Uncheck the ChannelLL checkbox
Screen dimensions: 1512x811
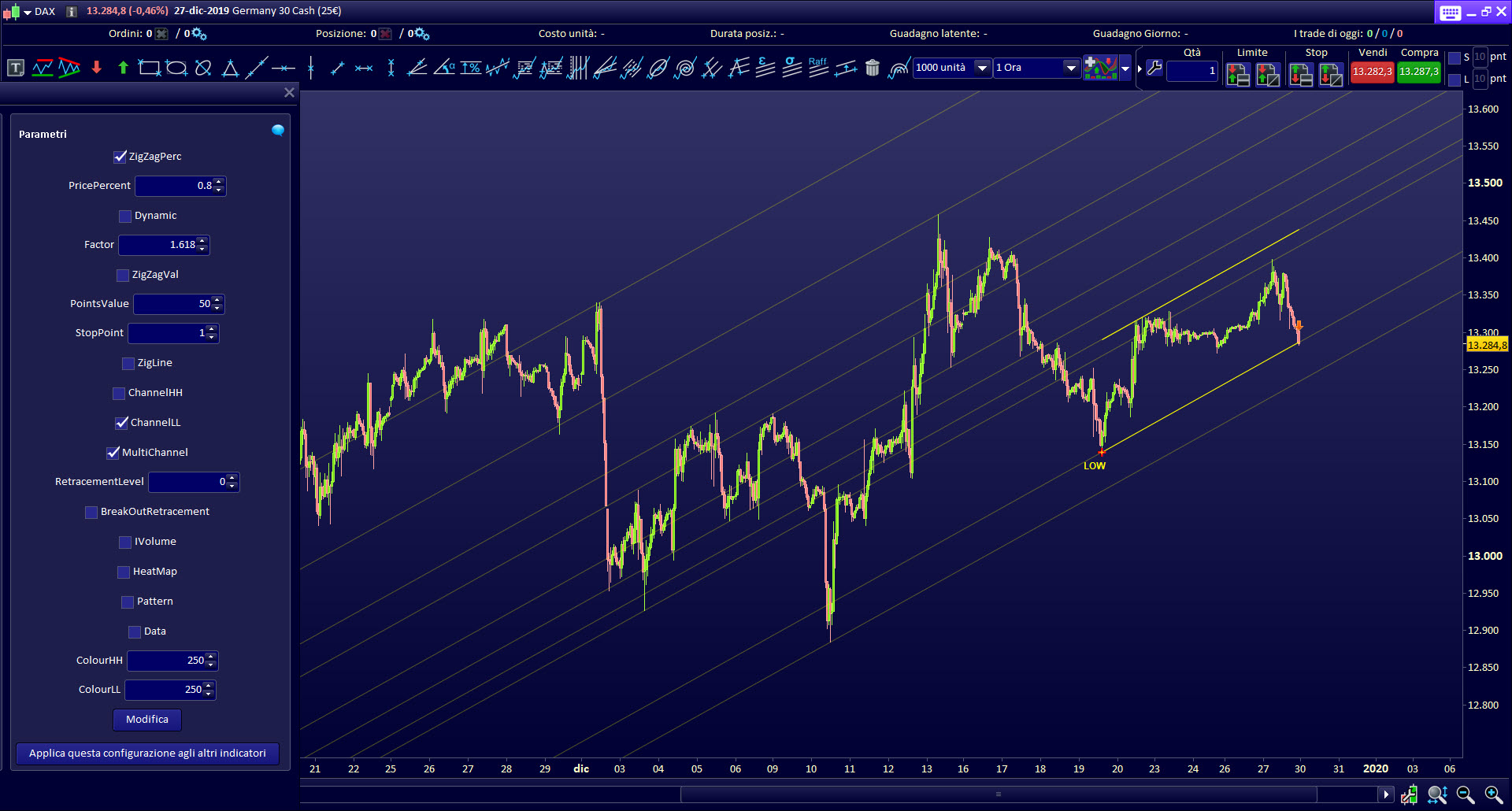121,423
